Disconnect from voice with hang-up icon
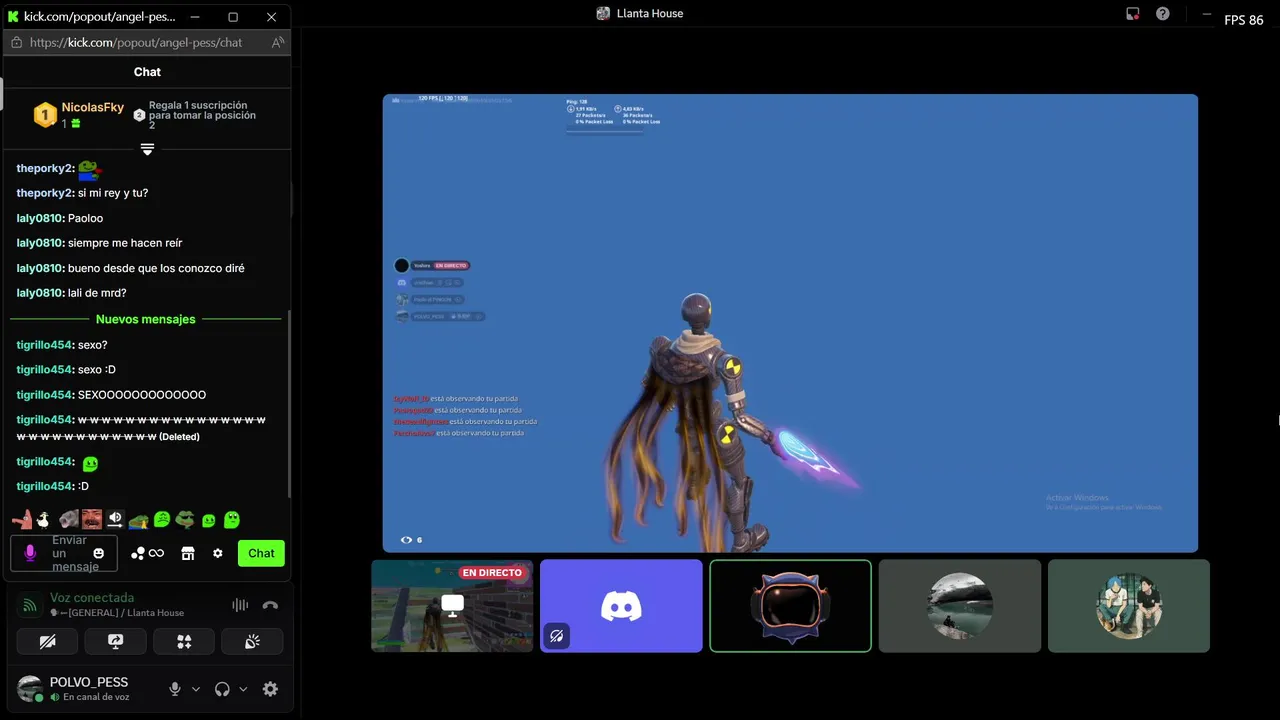Screen dimensions: 1280x720 coord(270,605)
